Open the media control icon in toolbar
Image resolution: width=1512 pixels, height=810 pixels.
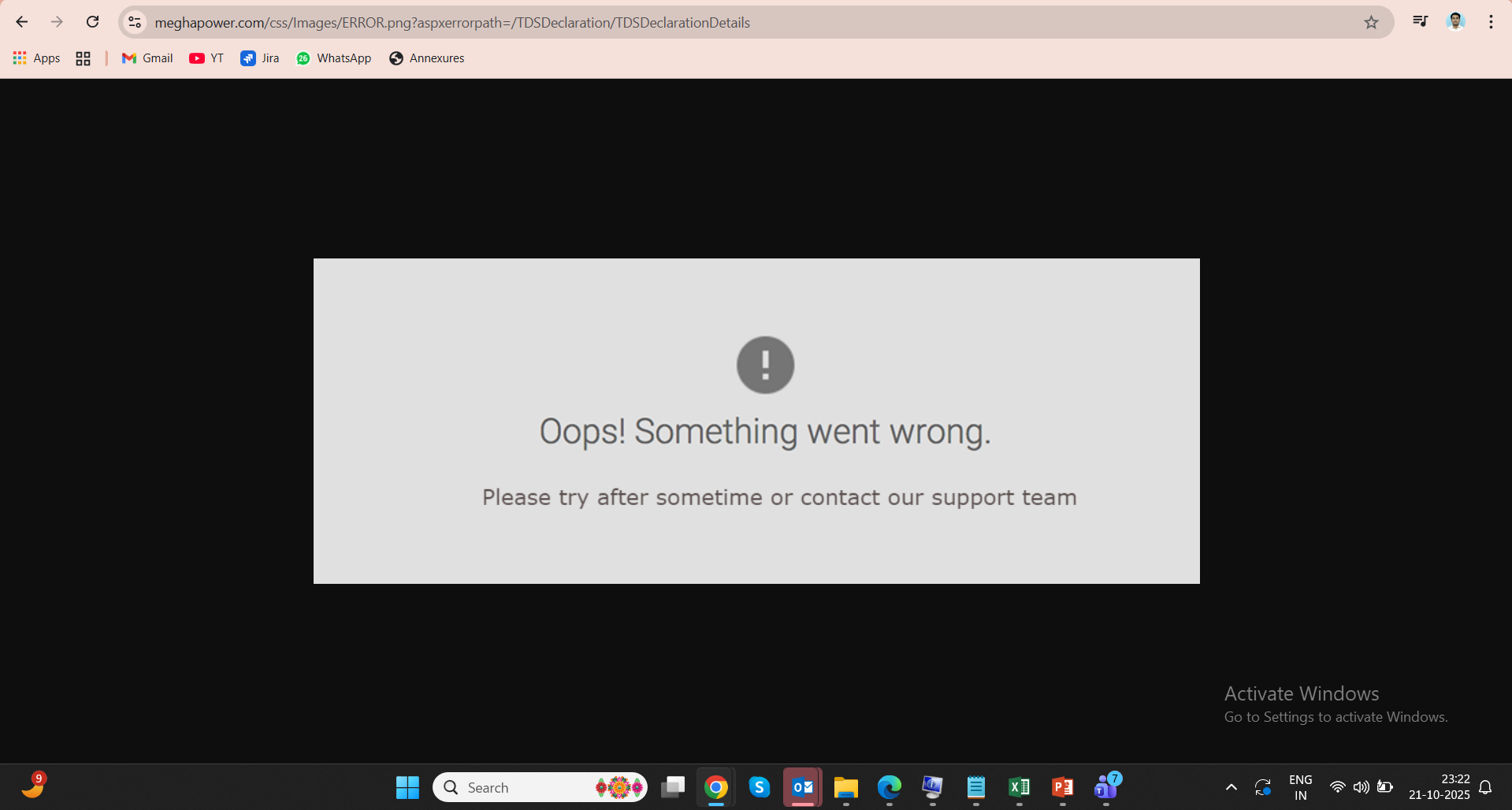point(1420,22)
